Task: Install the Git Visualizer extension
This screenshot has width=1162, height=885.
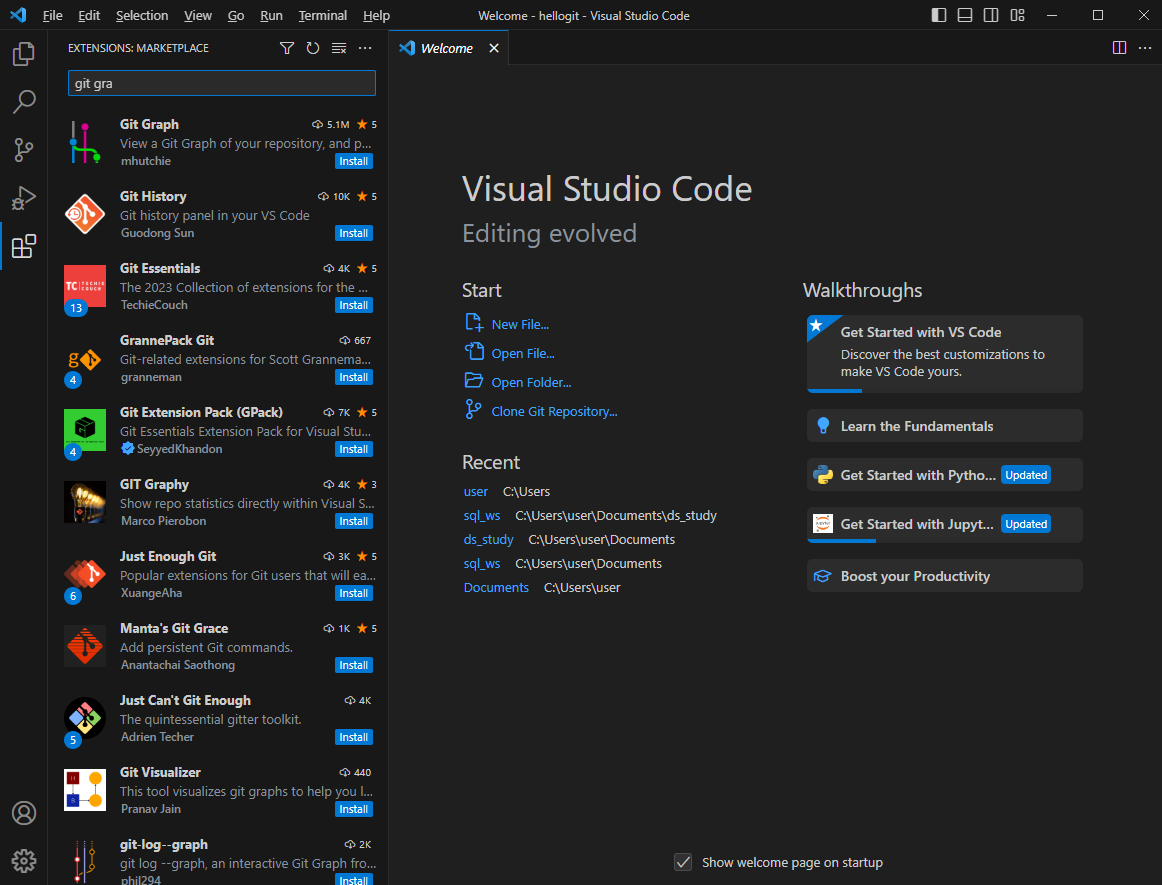Action: 353,809
